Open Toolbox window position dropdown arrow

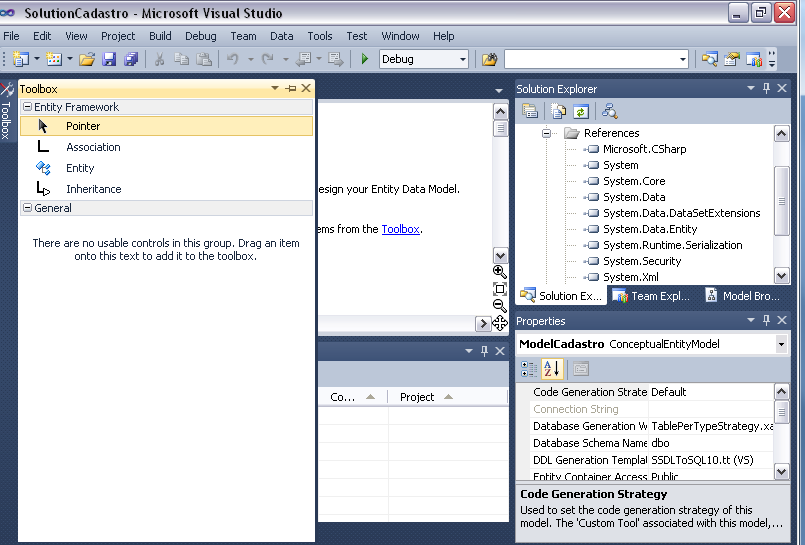pos(275,88)
